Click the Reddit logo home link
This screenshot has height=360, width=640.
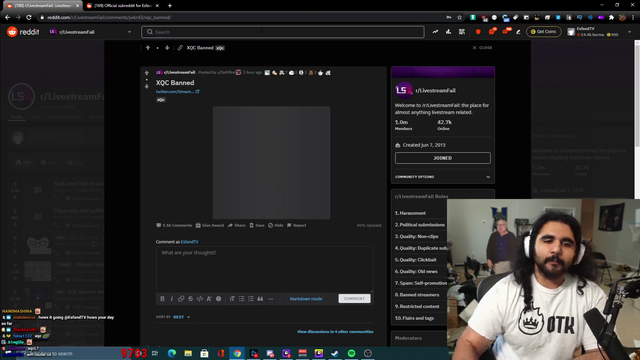(23, 32)
